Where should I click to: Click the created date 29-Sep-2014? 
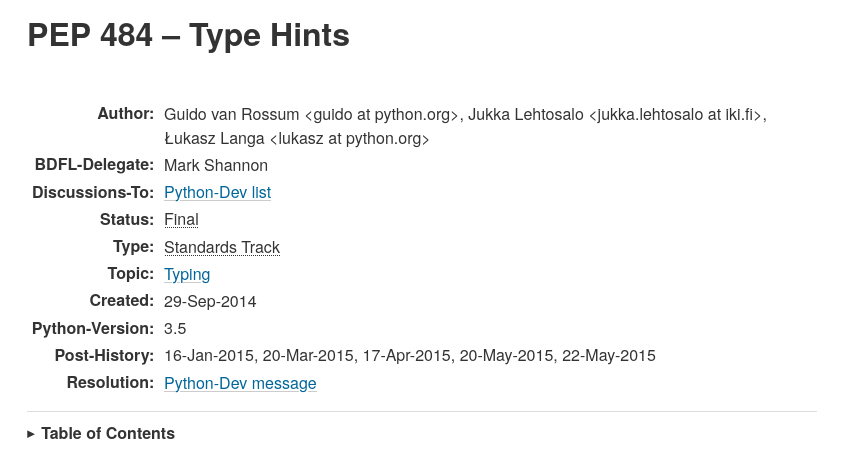[x=210, y=302]
